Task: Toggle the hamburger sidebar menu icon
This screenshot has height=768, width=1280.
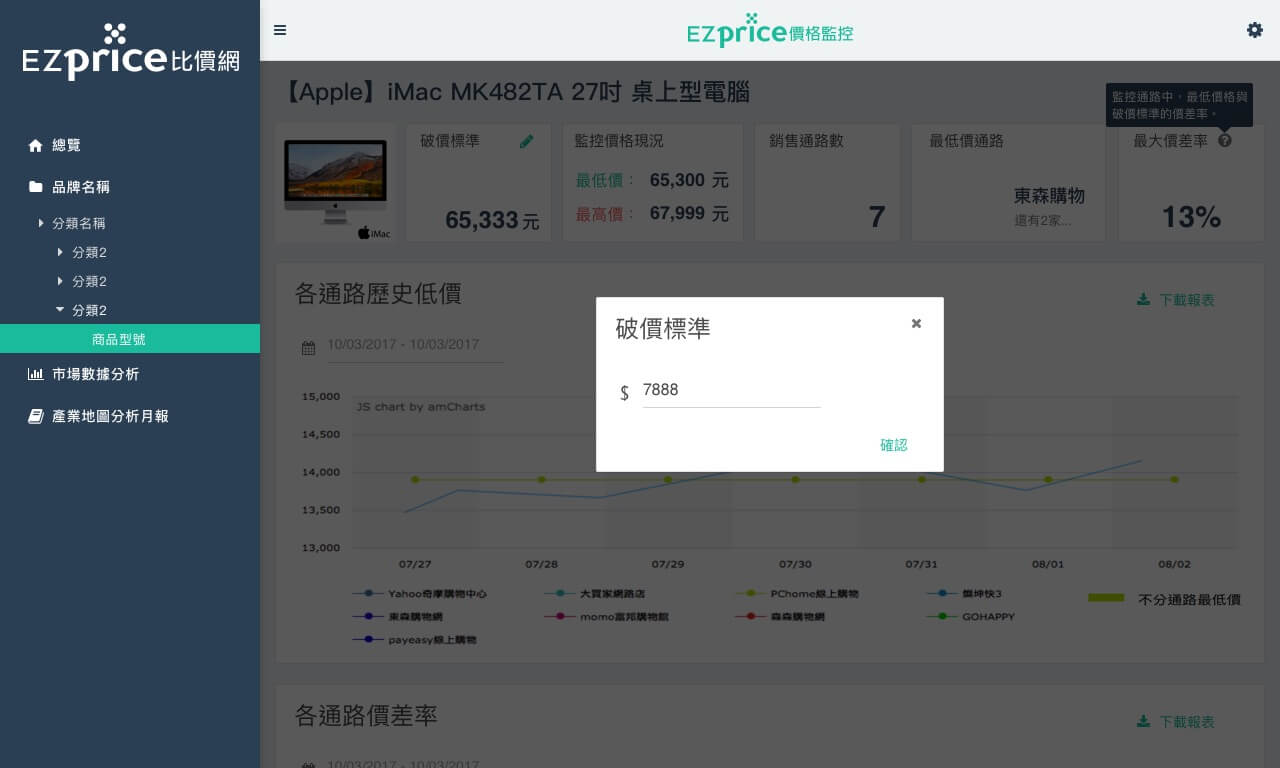Action: point(280,30)
